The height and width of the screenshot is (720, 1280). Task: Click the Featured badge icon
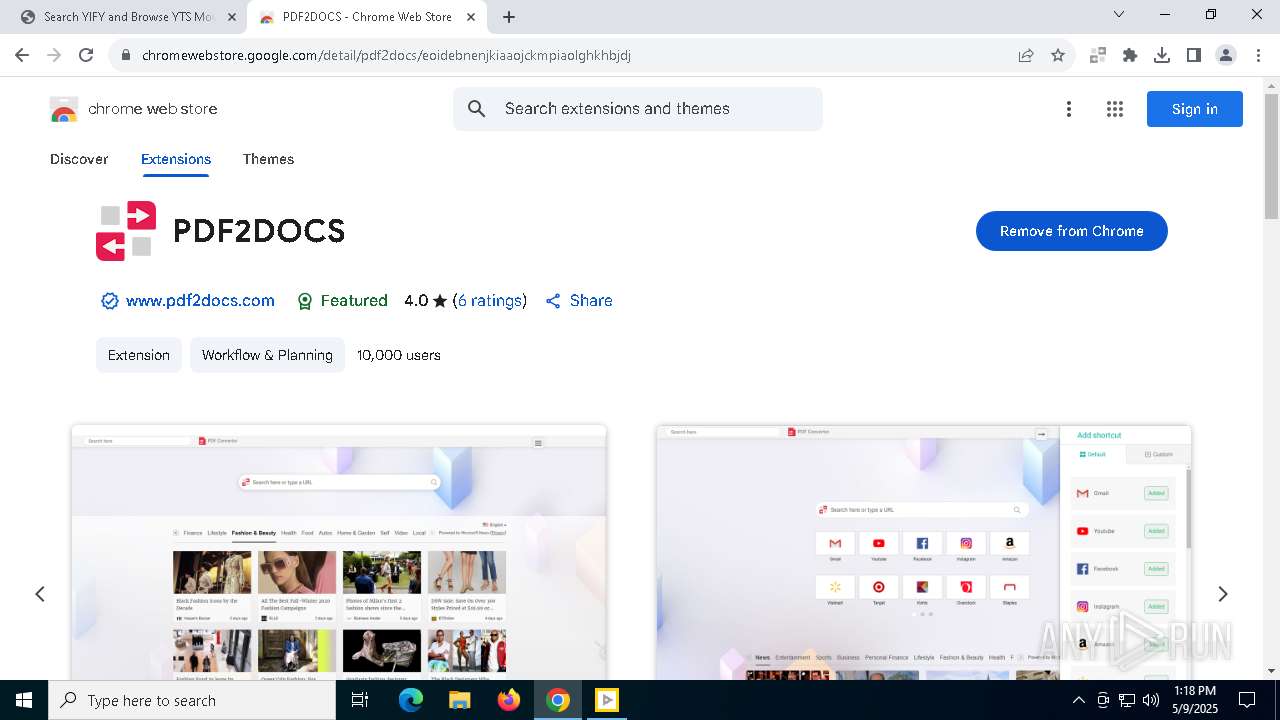click(x=305, y=301)
